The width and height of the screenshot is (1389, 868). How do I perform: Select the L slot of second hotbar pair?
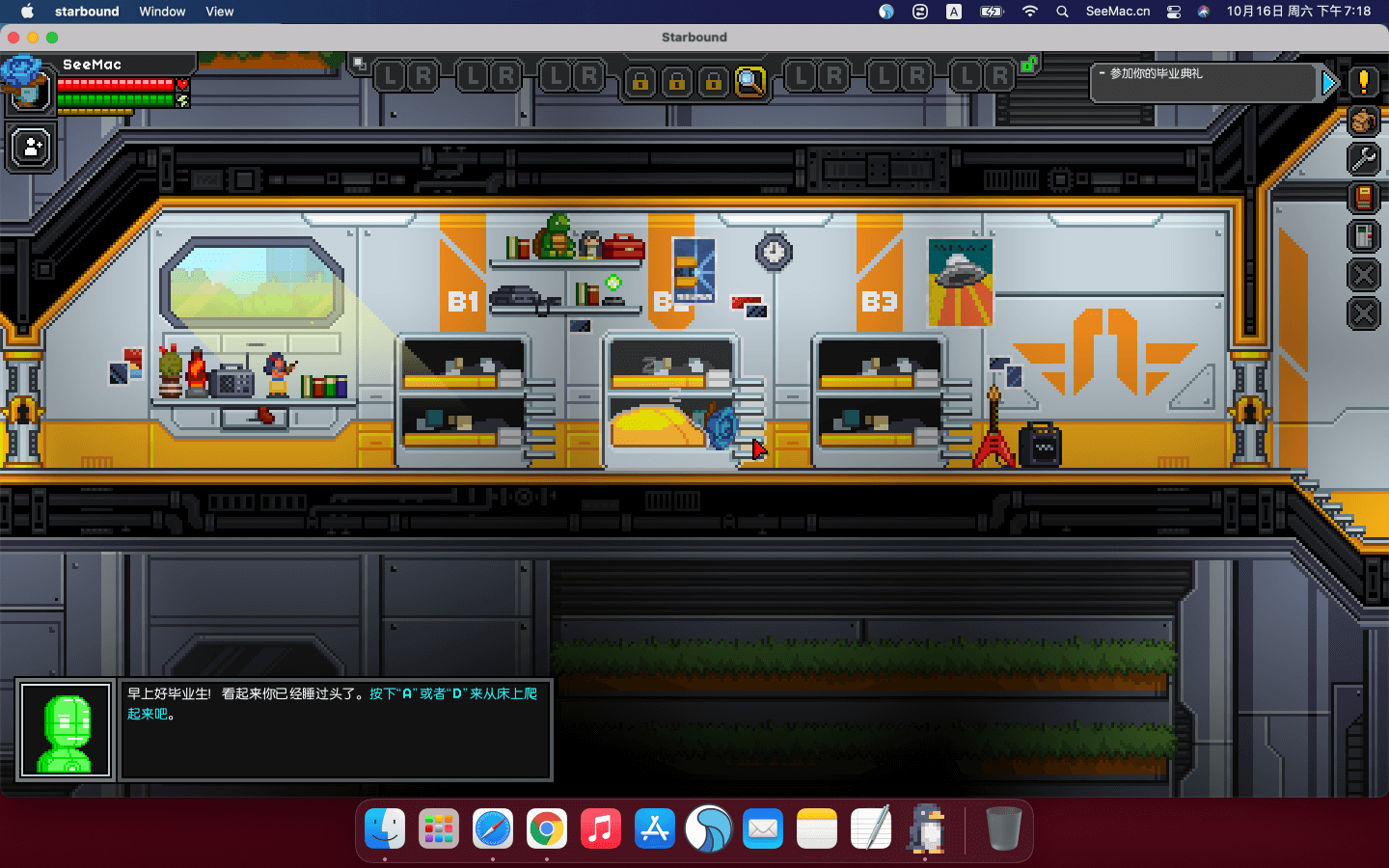472,76
